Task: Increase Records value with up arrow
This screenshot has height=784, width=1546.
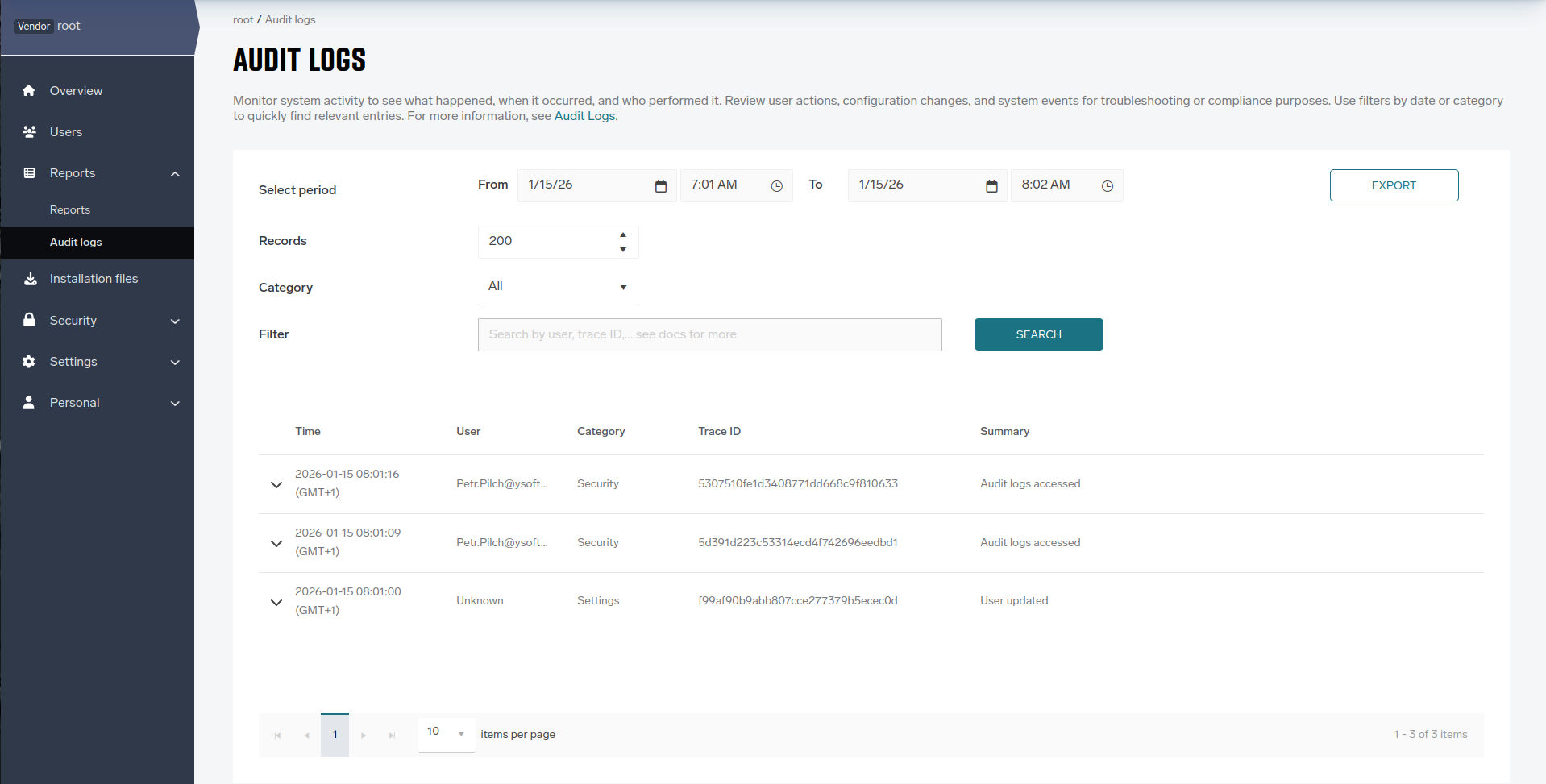Action: tap(623, 234)
